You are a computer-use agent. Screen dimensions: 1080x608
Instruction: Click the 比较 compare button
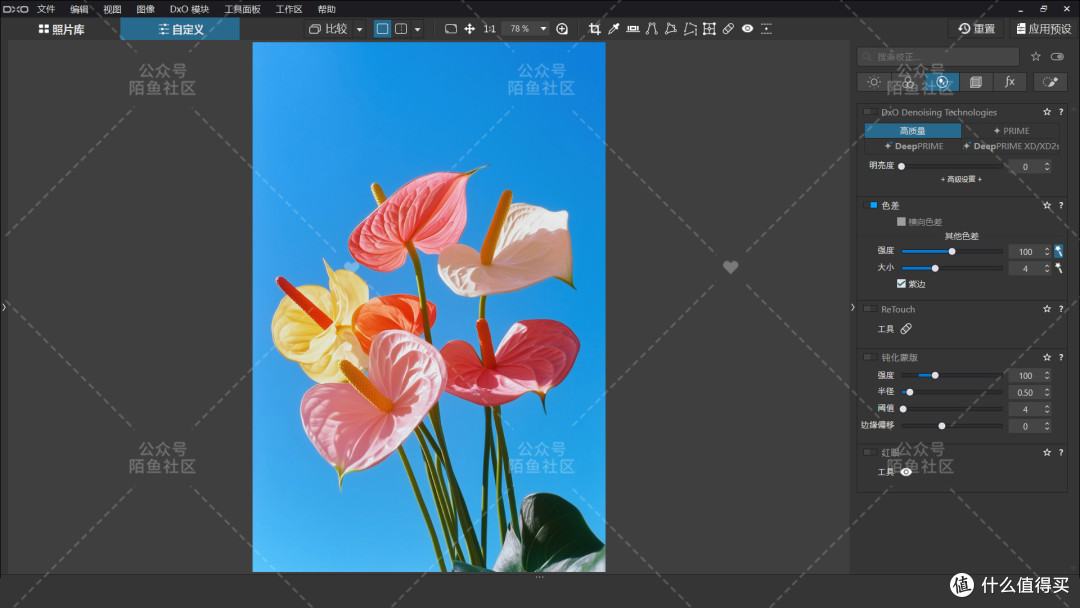(x=329, y=29)
